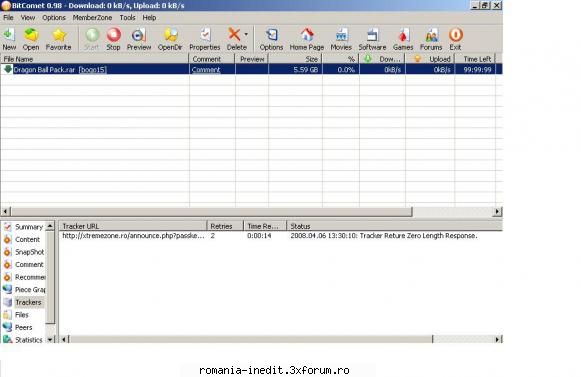This screenshot has width=581, height=377.
Task: Click the tracker panel scroll left arrow
Action: click(64, 339)
